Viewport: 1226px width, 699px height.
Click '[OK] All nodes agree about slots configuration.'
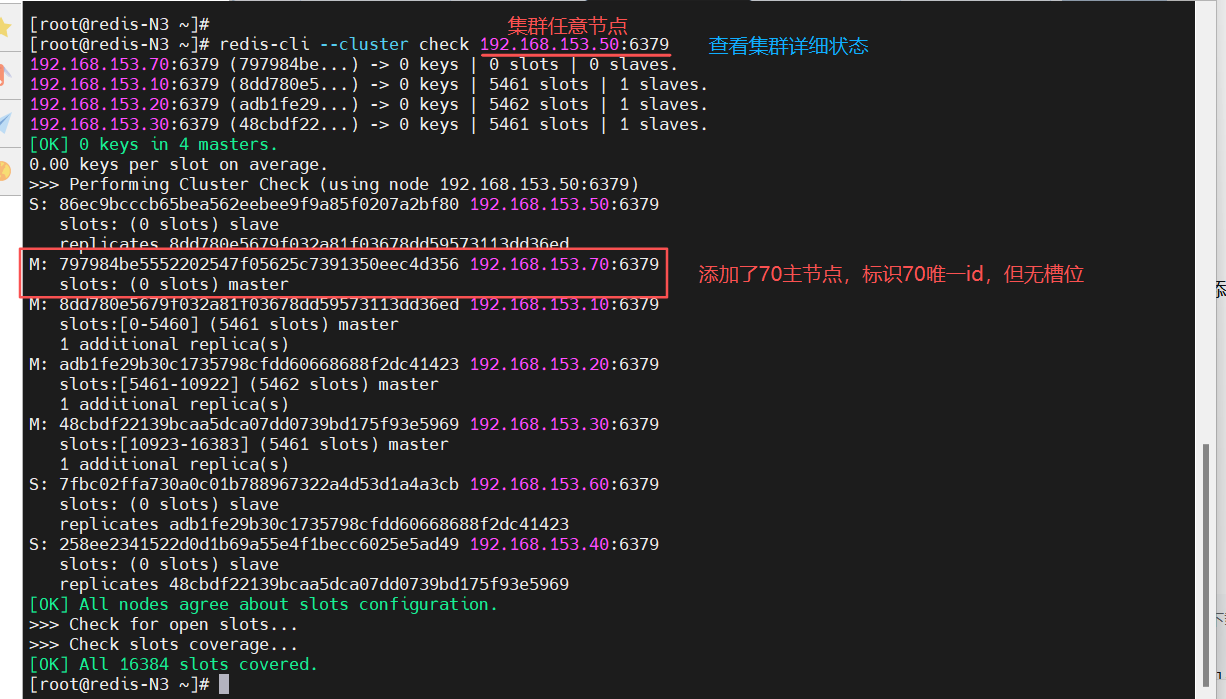pos(264,604)
